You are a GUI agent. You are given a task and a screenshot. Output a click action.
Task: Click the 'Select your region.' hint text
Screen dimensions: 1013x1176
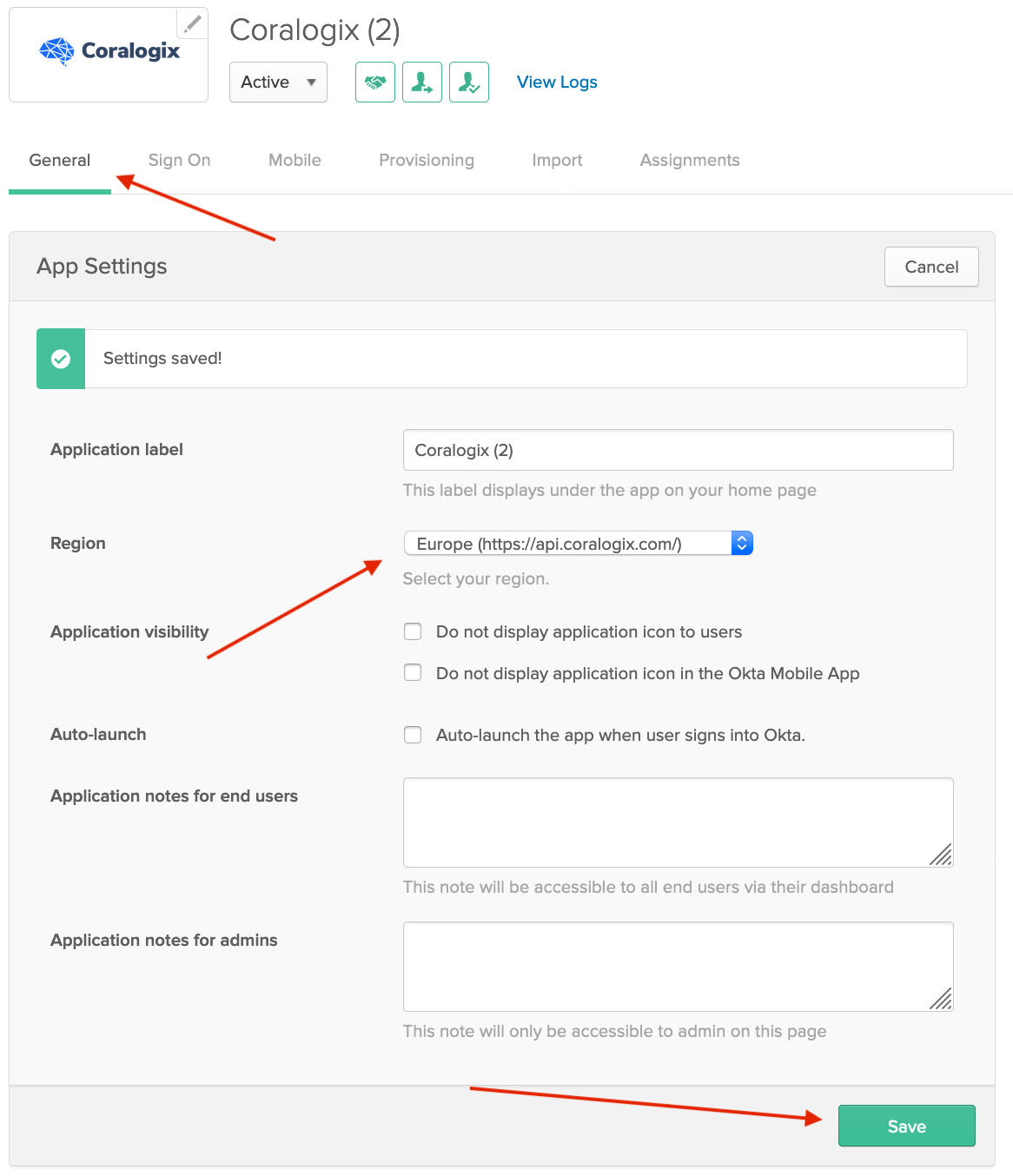click(476, 578)
